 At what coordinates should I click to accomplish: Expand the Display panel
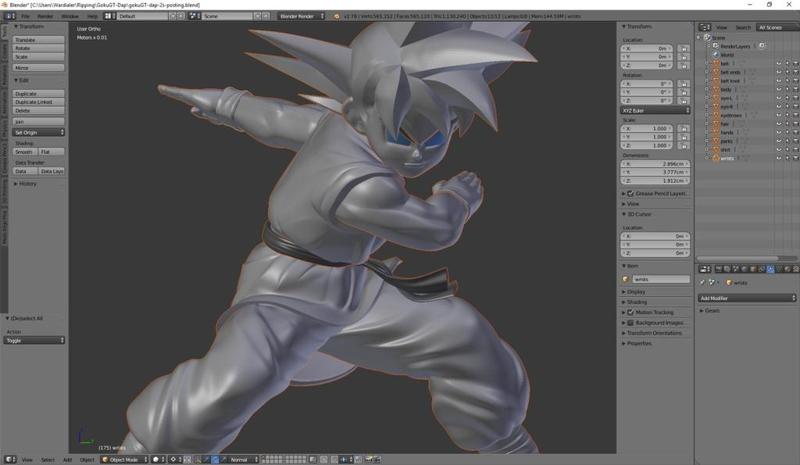(634, 292)
